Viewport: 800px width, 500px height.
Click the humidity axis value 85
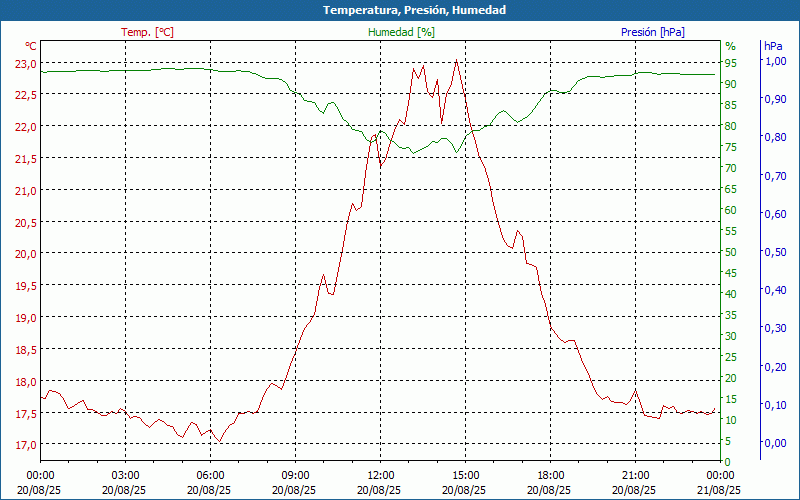731,105
